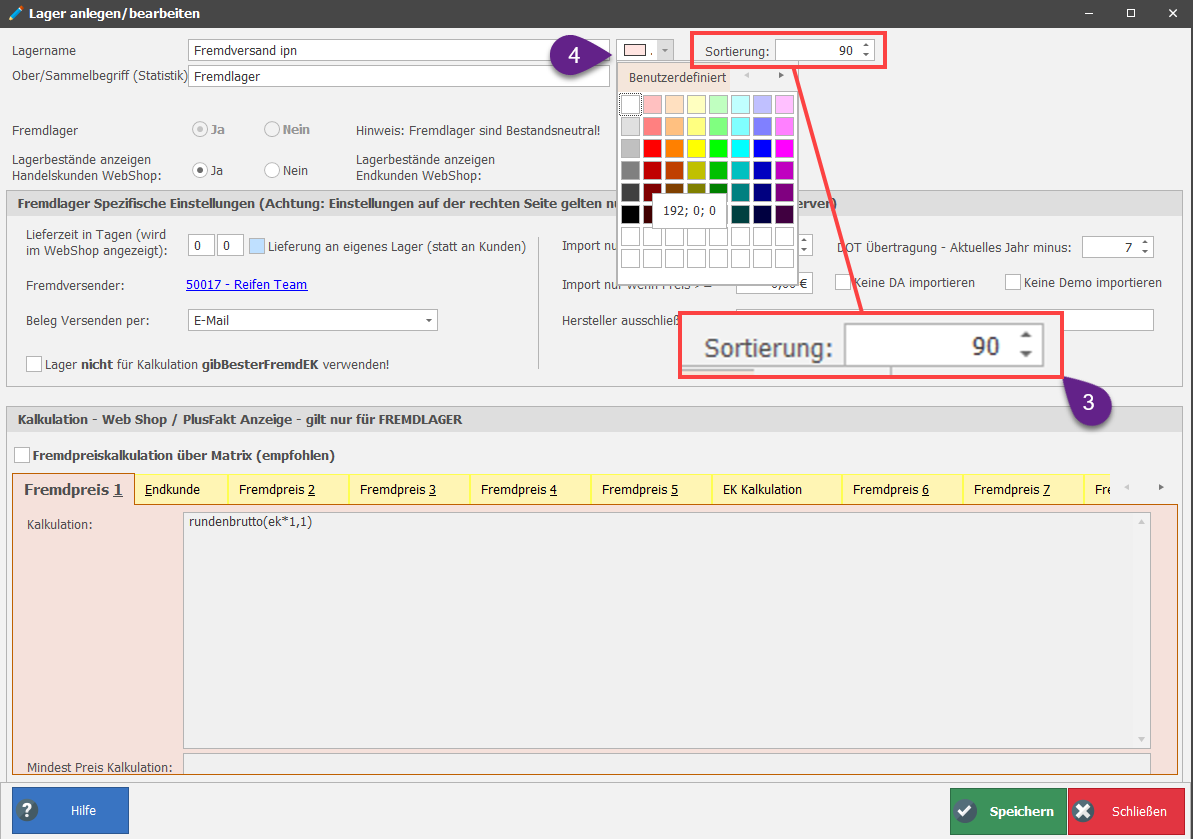Decrease DOT Übertragung year offset
Image resolution: width=1193 pixels, height=839 pixels.
coord(1145,251)
